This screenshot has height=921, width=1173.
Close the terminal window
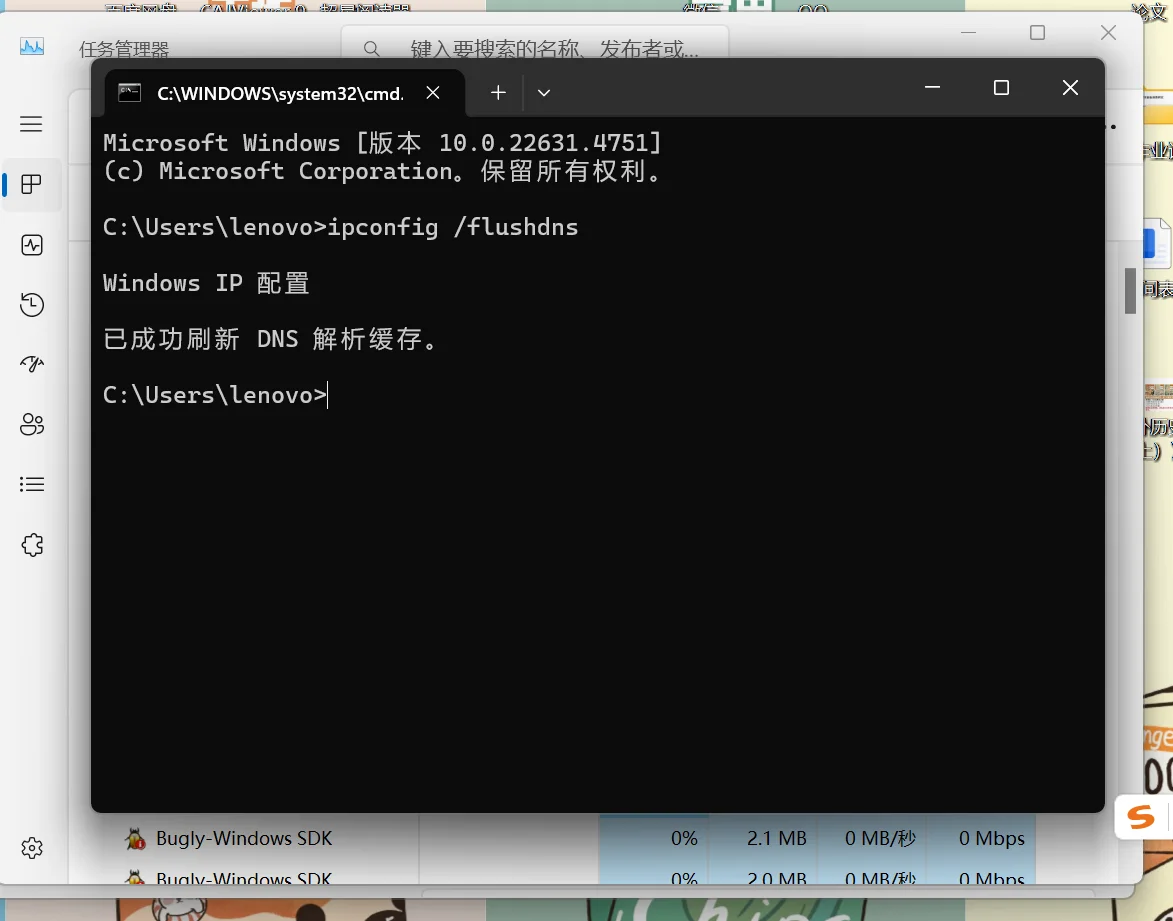tap(1070, 88)
